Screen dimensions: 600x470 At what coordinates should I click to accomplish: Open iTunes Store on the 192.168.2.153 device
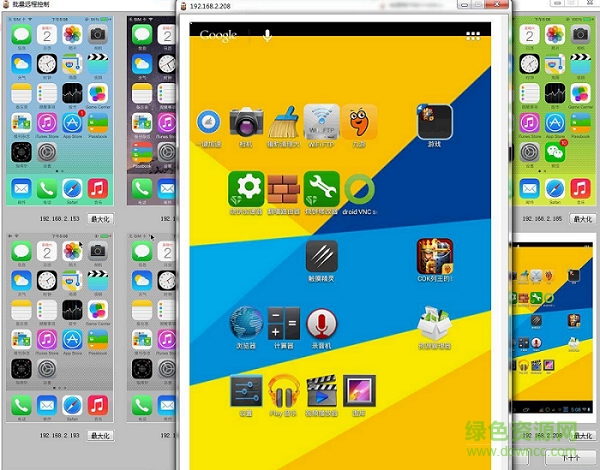point(47,122)
